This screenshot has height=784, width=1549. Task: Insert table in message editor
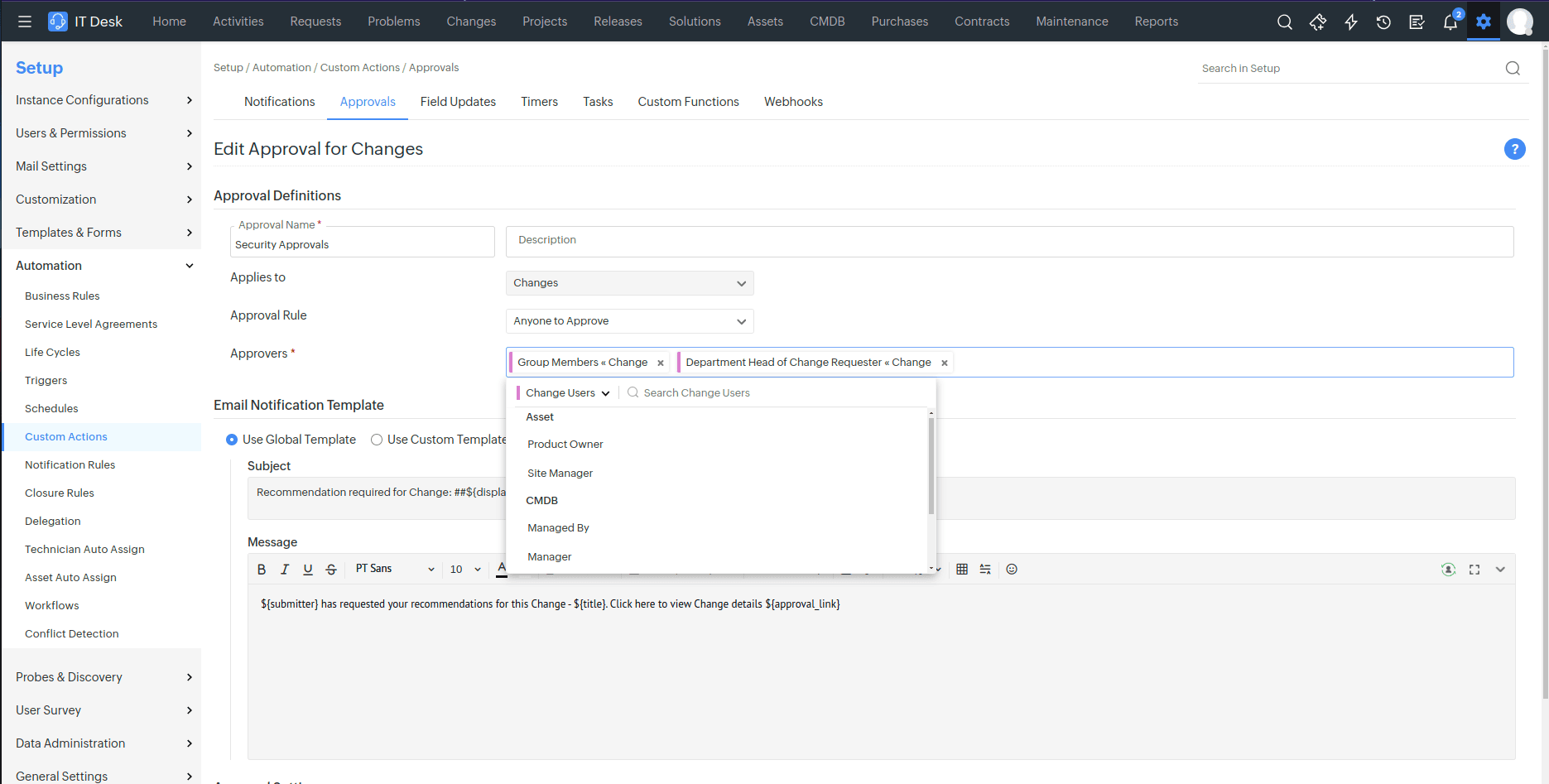(x=961, y=570)
